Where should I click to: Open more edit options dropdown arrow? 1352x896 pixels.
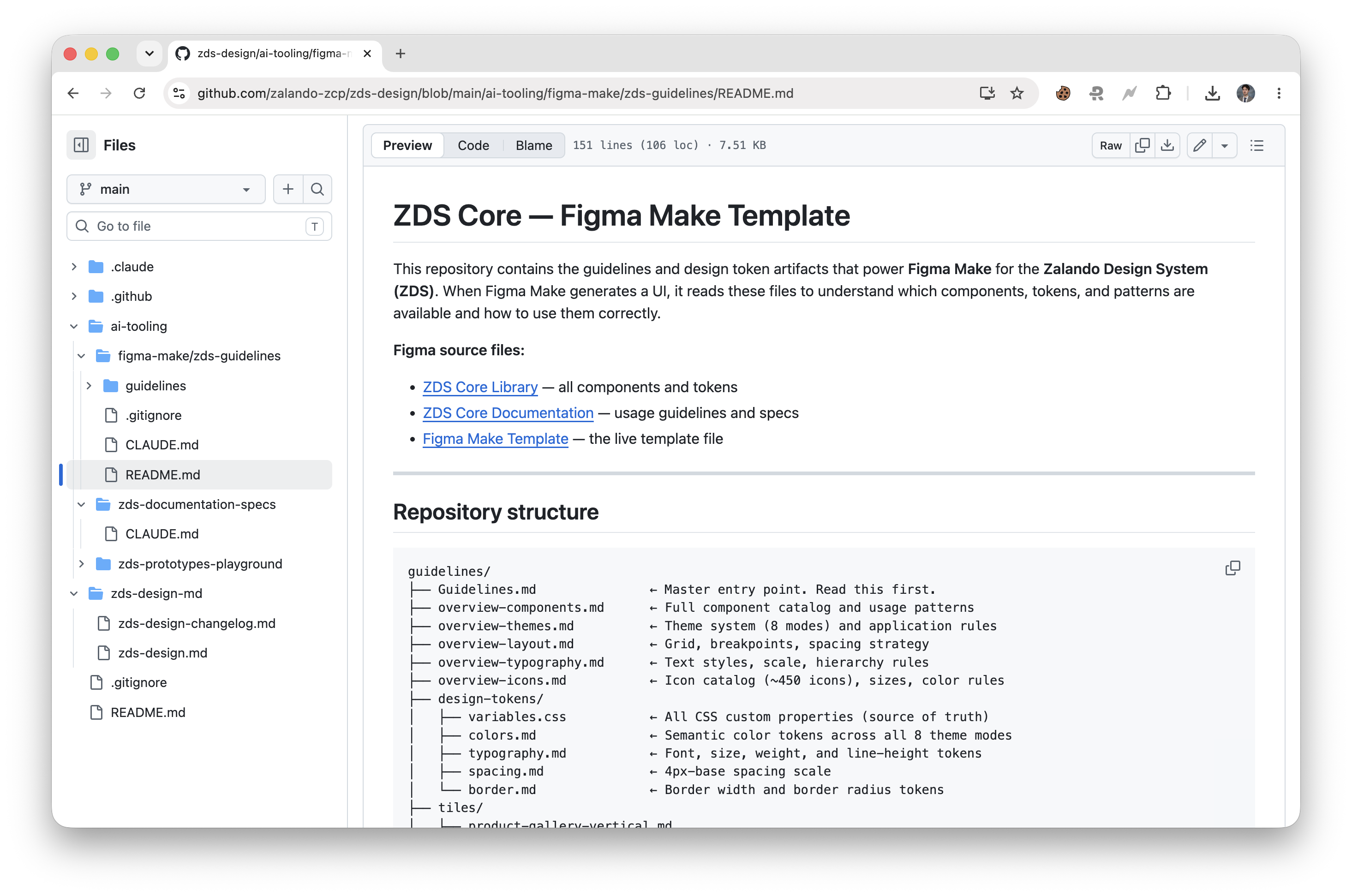pyautogui.click(x=1225, y=145)
